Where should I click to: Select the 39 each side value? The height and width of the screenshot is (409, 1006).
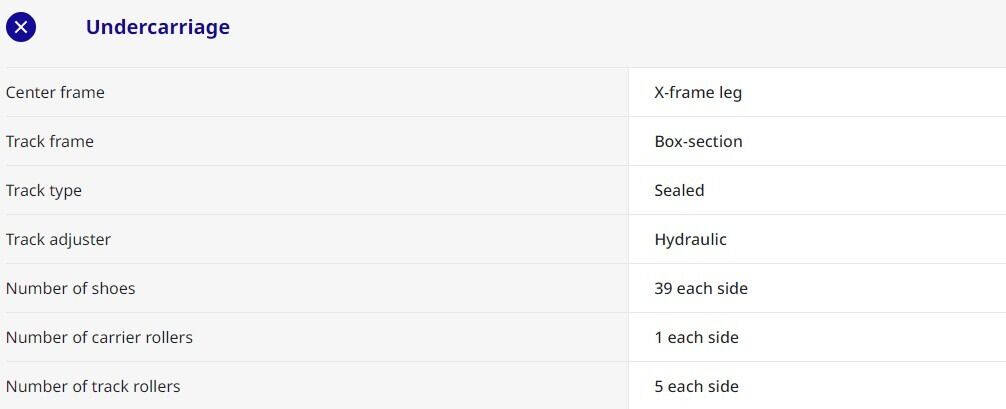point(701,288)
